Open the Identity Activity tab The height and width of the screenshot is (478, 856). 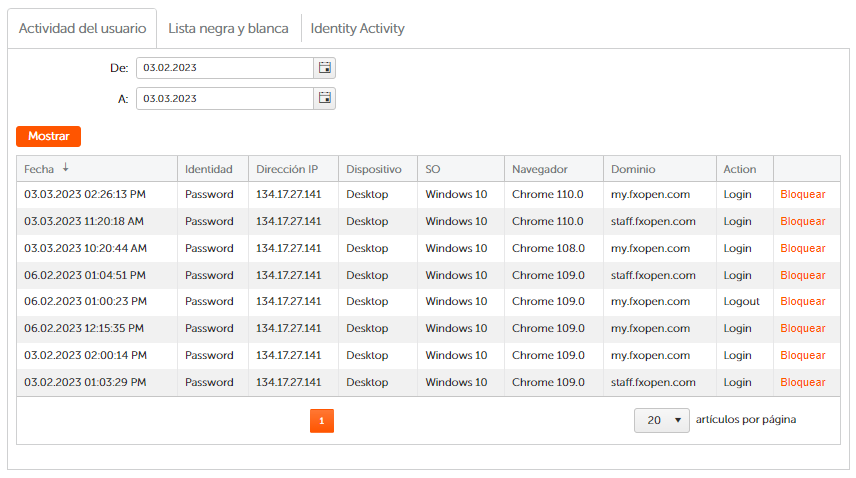pos(357,28)
